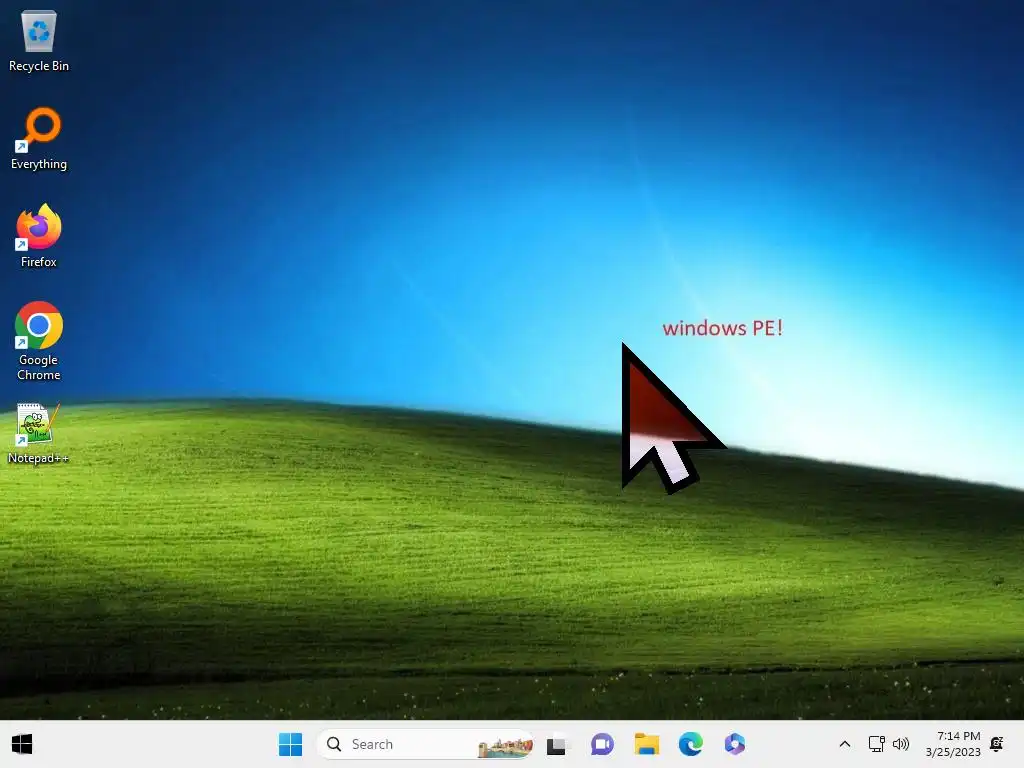Open the blue Windows 11 Start button
This screenshot has height=768, width=1024.
(x=291, y=744)
